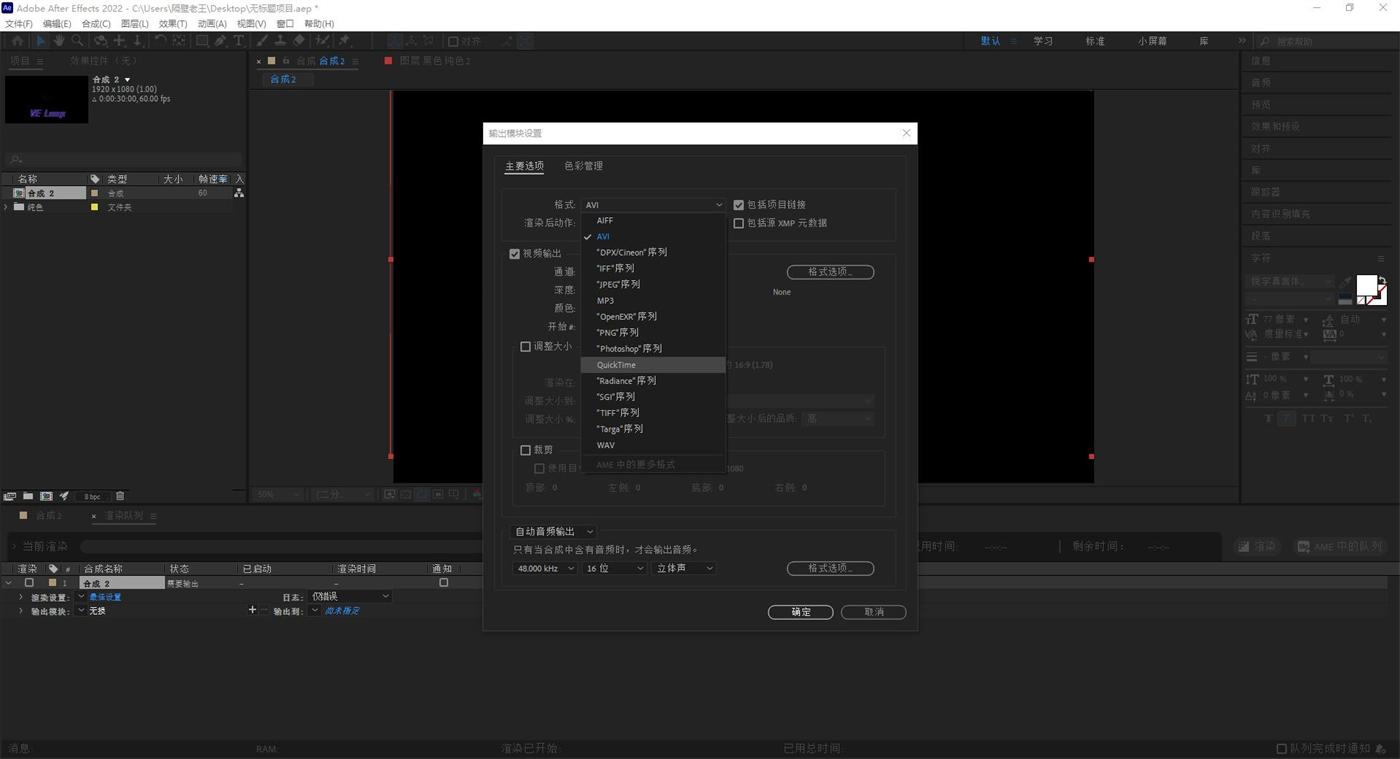Viewport: 1400px width, 759px height.
Task: Open 48.000 kHz sample rate dropdown
Action: (545, 568)
